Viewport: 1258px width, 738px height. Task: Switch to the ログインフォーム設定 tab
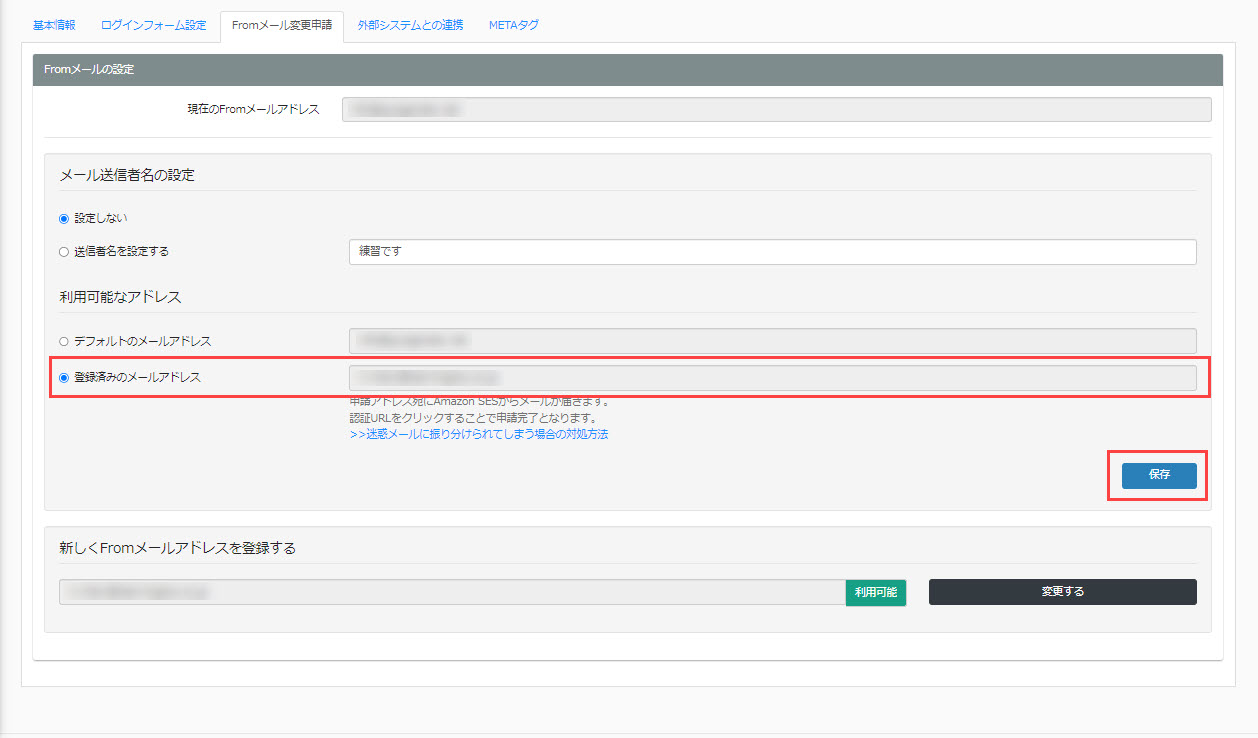(x=153, y=25)
